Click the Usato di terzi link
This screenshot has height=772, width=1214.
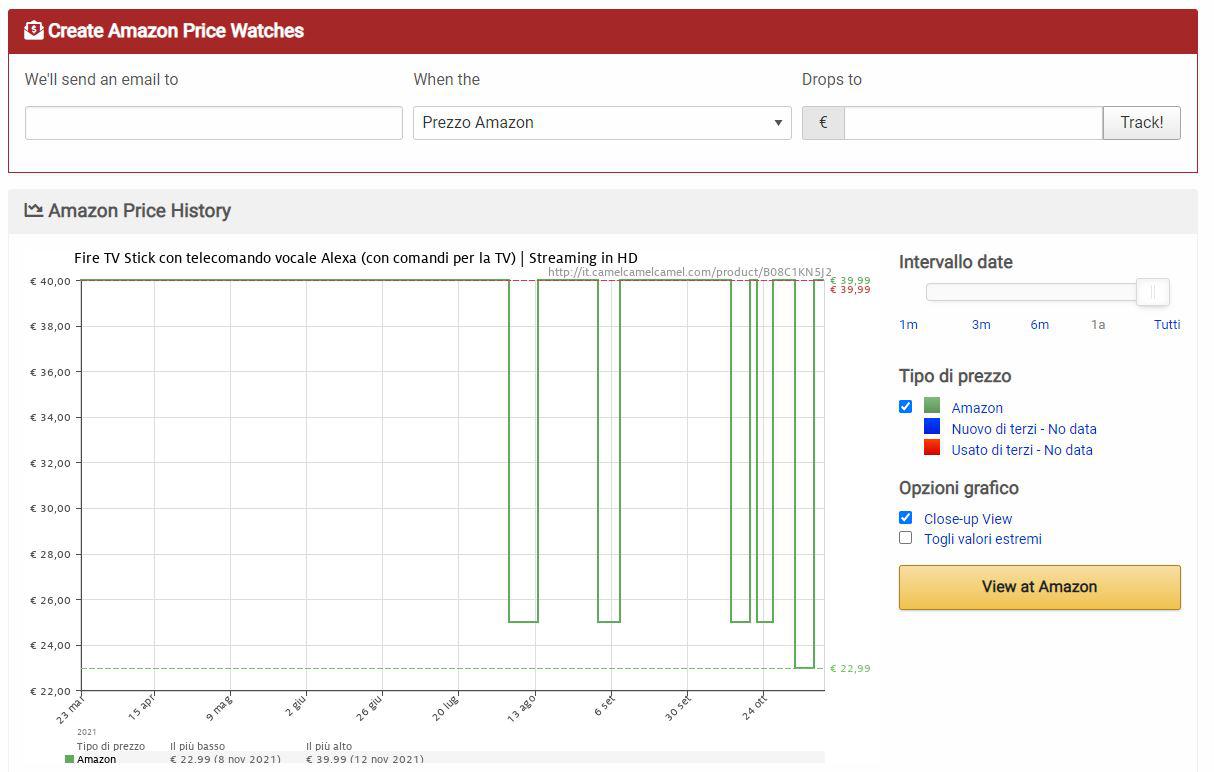(1021, 450)
